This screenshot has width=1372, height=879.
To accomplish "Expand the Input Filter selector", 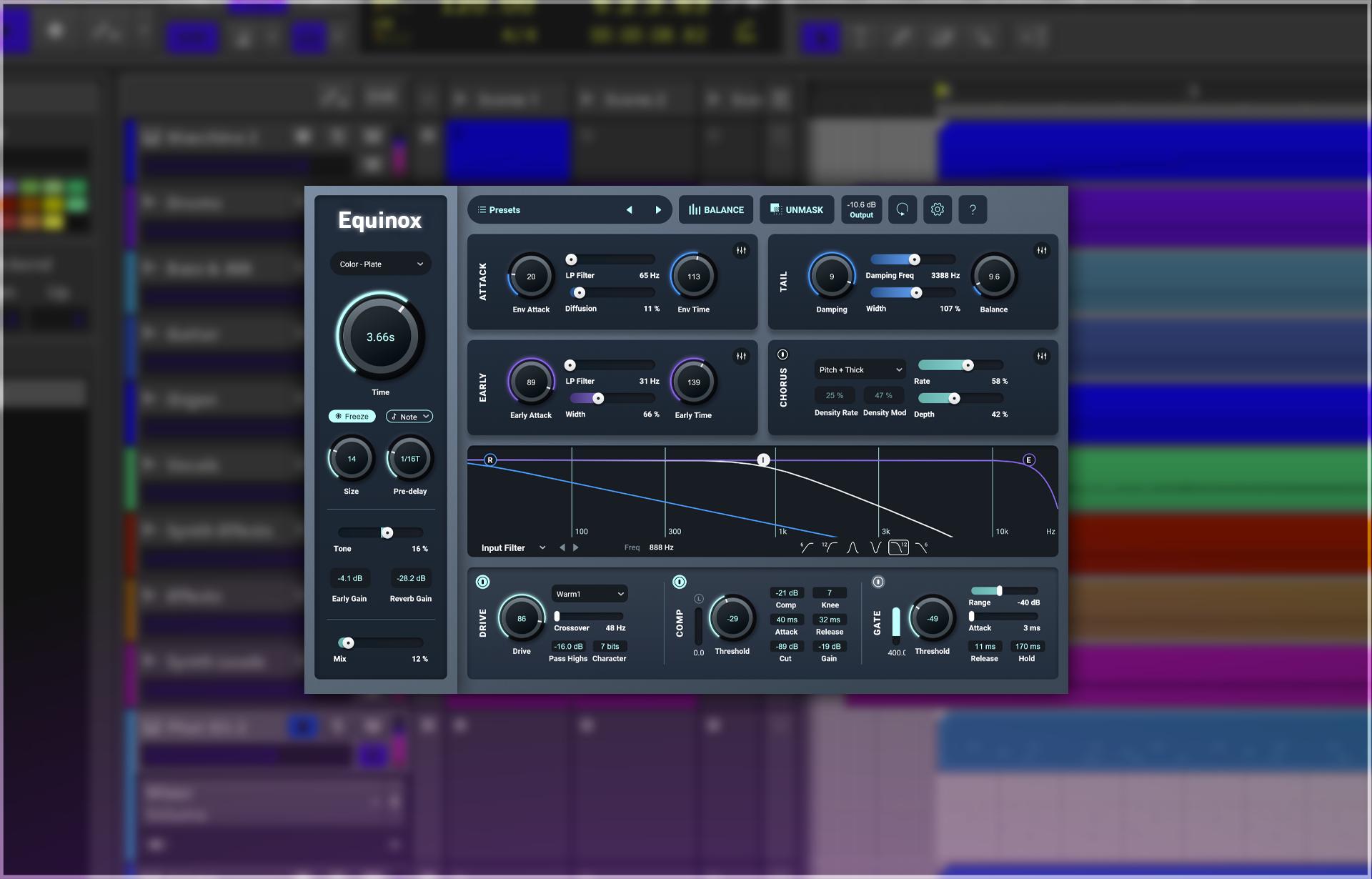I will click(513, 547).
